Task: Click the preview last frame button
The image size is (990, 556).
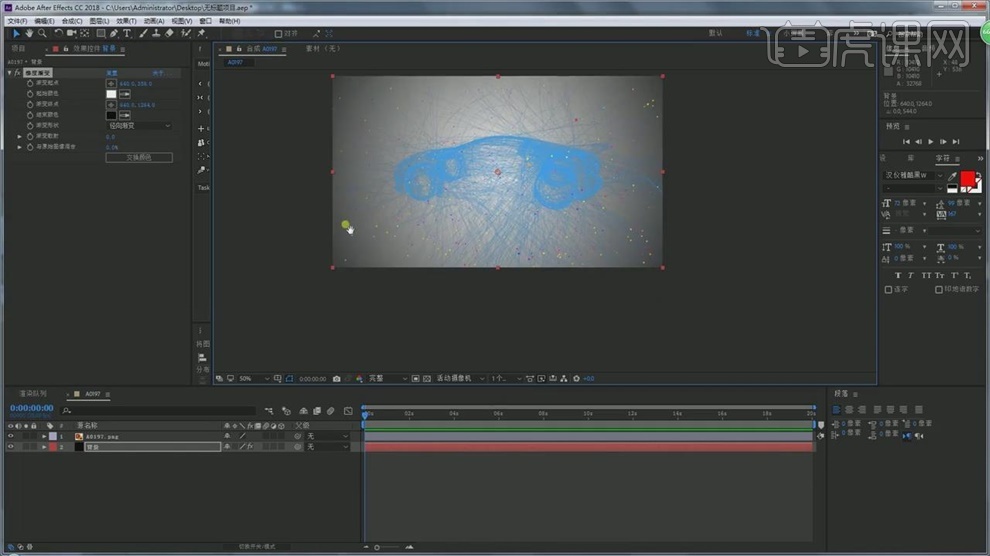Action: point(956,142)
